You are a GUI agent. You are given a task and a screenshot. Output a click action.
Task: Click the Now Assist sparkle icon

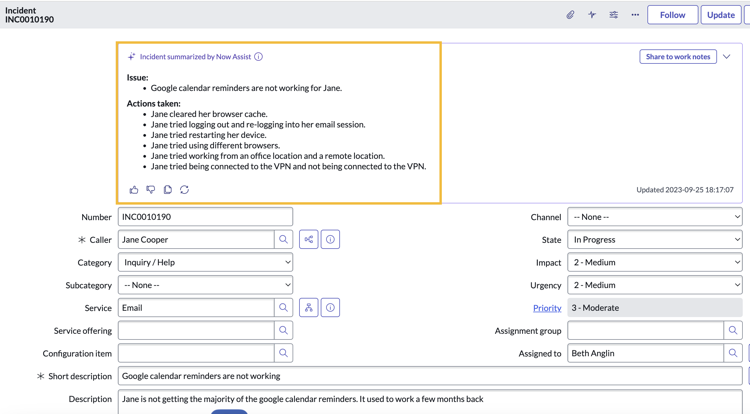132,56
